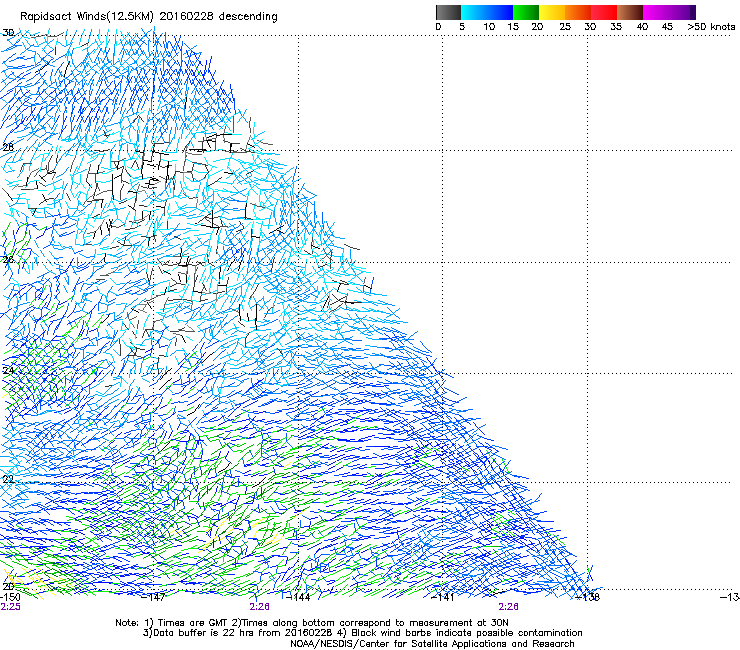The width and height of the screenshot is (740, 650).
Task: Click the '45' legend scale number
Action: point(667,27)
